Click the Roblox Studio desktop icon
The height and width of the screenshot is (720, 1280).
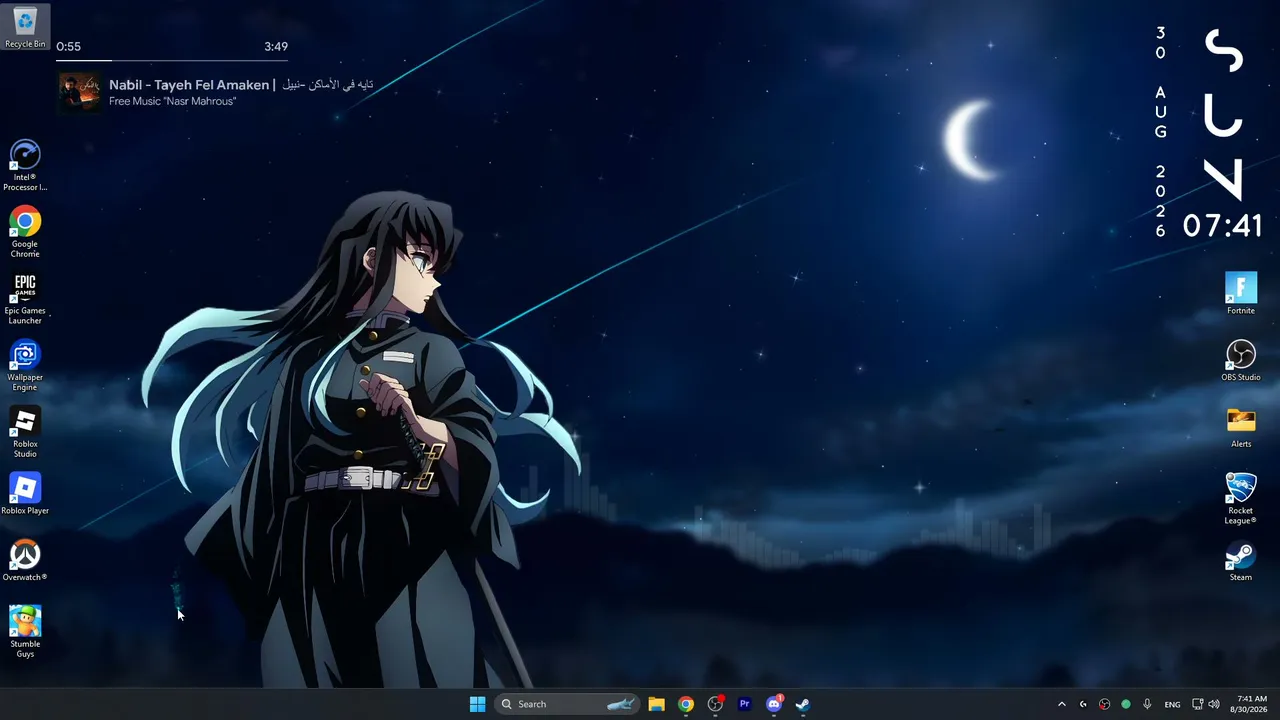pos(25,433)
